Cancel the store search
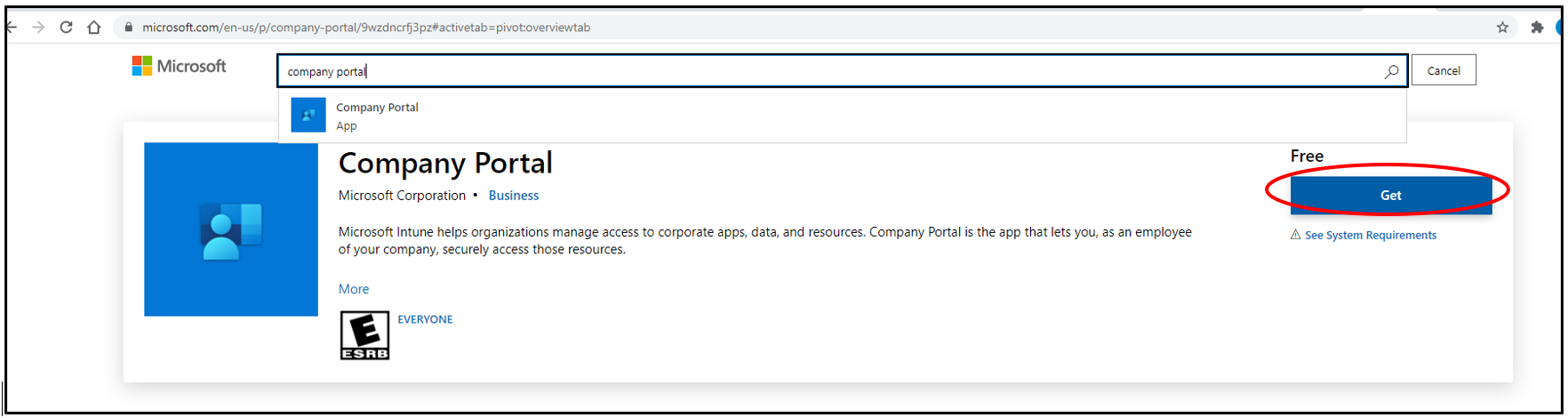The width and height of the screenshot is (1568, 418). click(1443, 71)
